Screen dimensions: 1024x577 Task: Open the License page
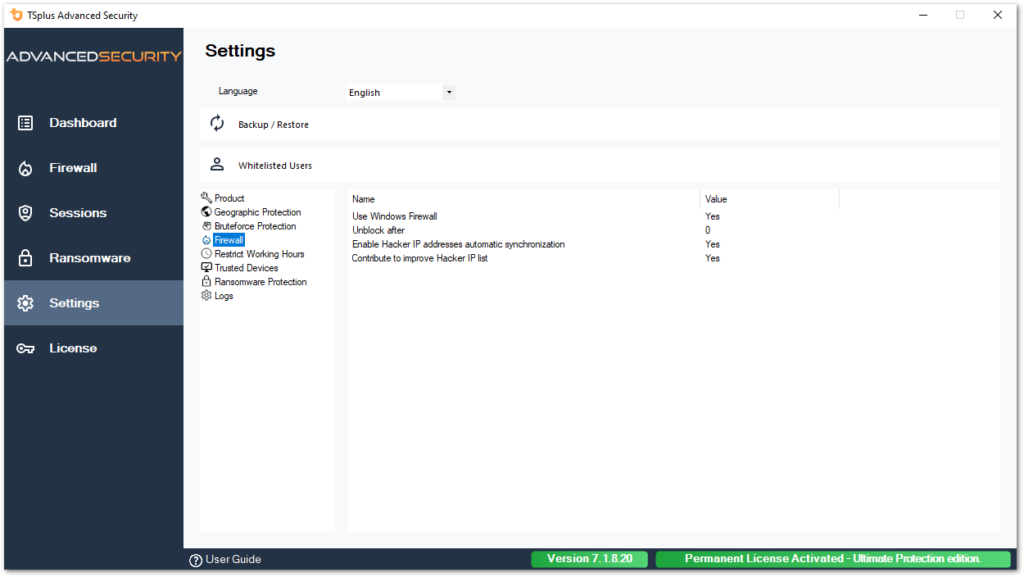click(70, 347)
